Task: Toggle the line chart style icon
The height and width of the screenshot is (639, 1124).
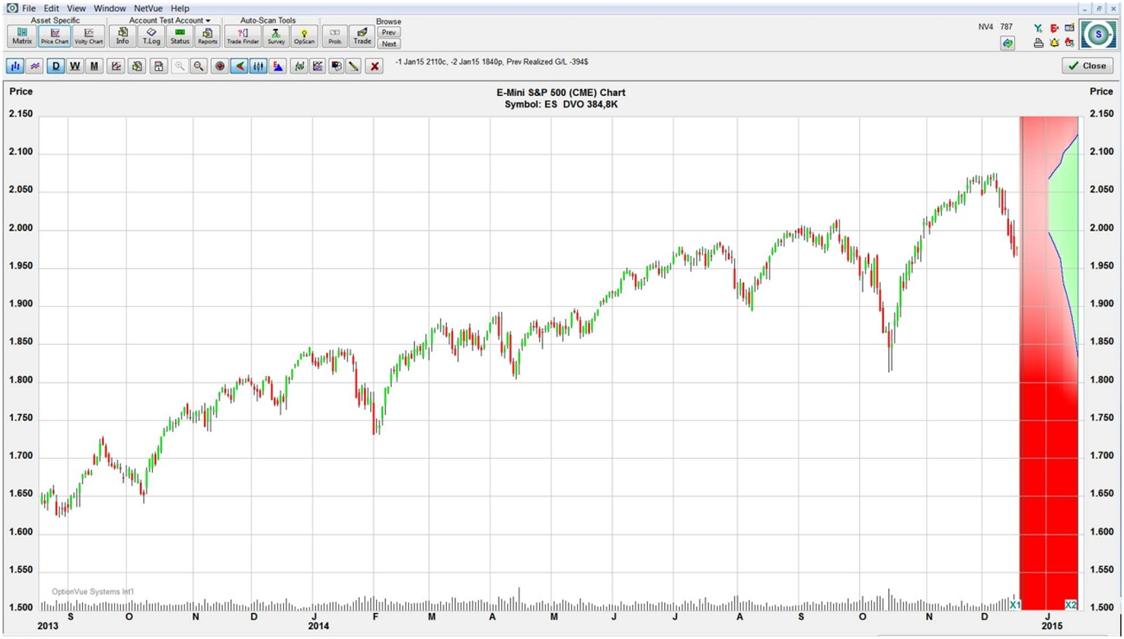Action: click(34, 66)
